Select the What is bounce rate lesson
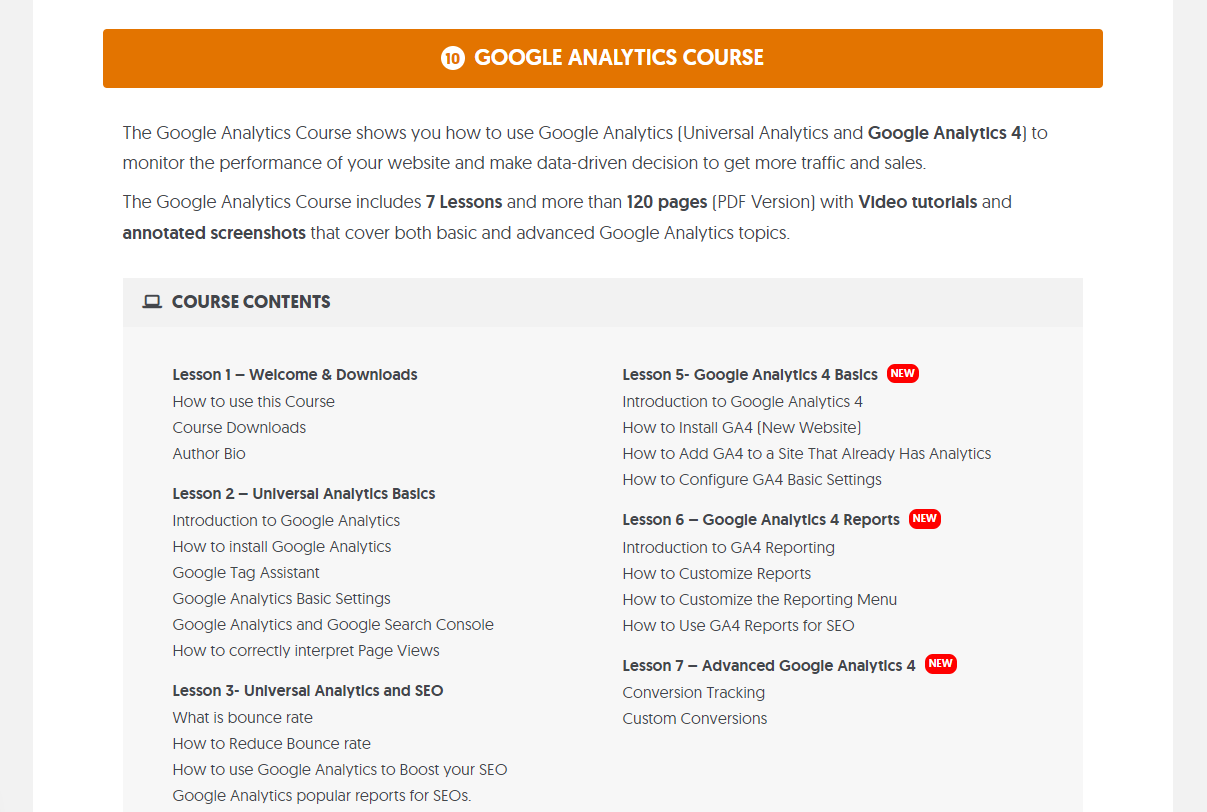Screen dimensions: 1207x812 tap(242, 717)
